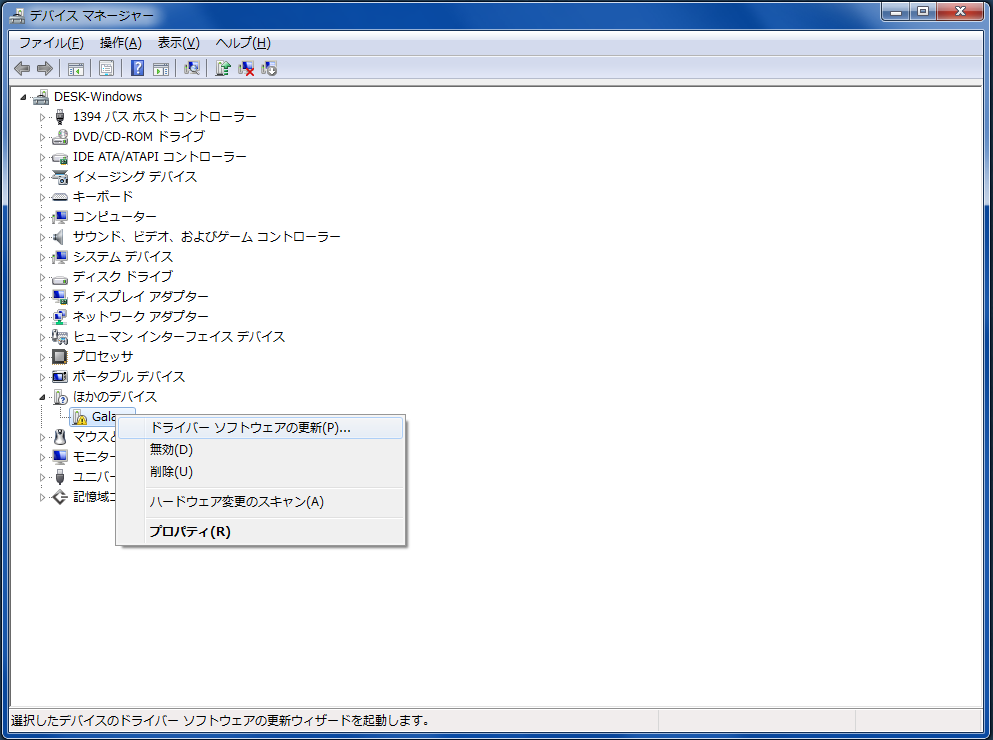Open the Properties toolbar icon
The width and height of the screenshot is (993, 740).
click(106, 68)
